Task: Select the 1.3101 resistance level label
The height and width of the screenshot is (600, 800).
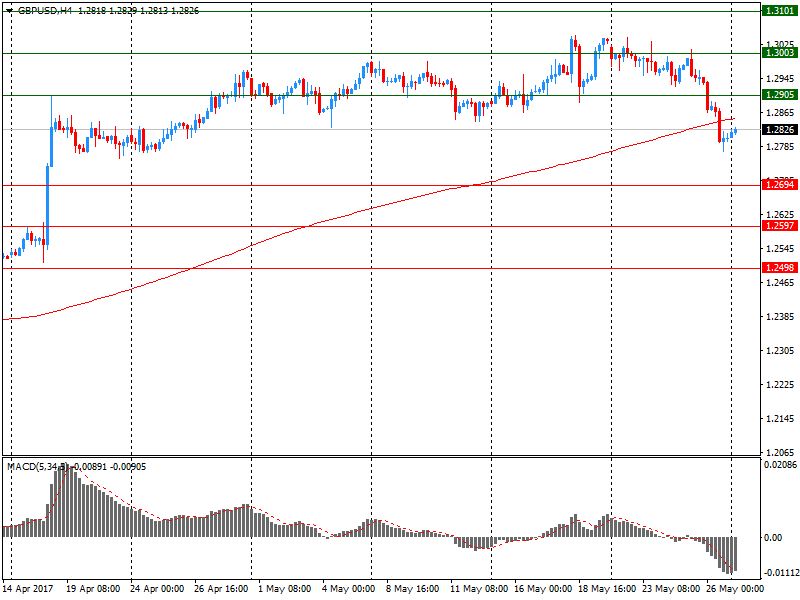Action: tap(780, 11)
